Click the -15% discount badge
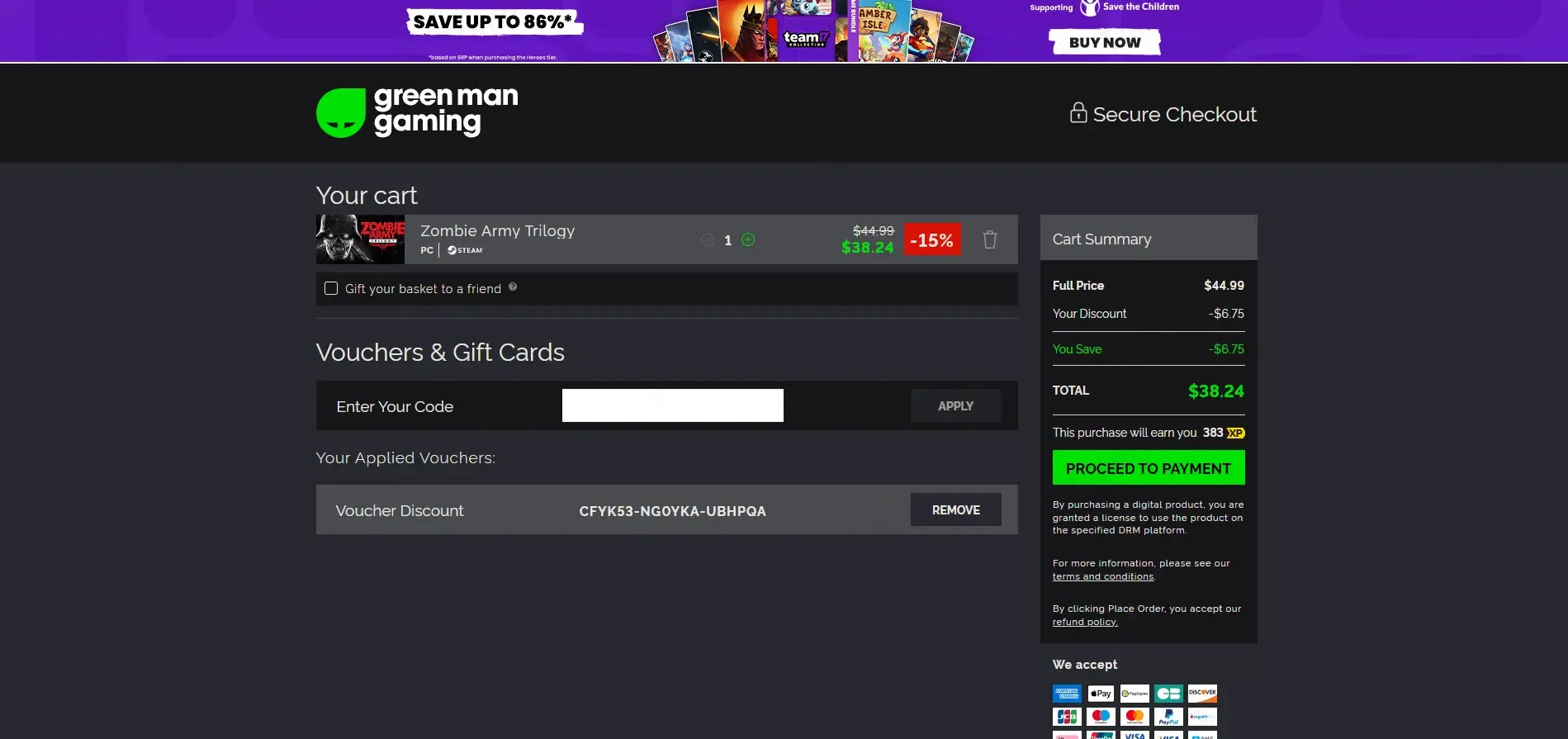This screenshot has height=739, width=1568. (x=932, y=239)
